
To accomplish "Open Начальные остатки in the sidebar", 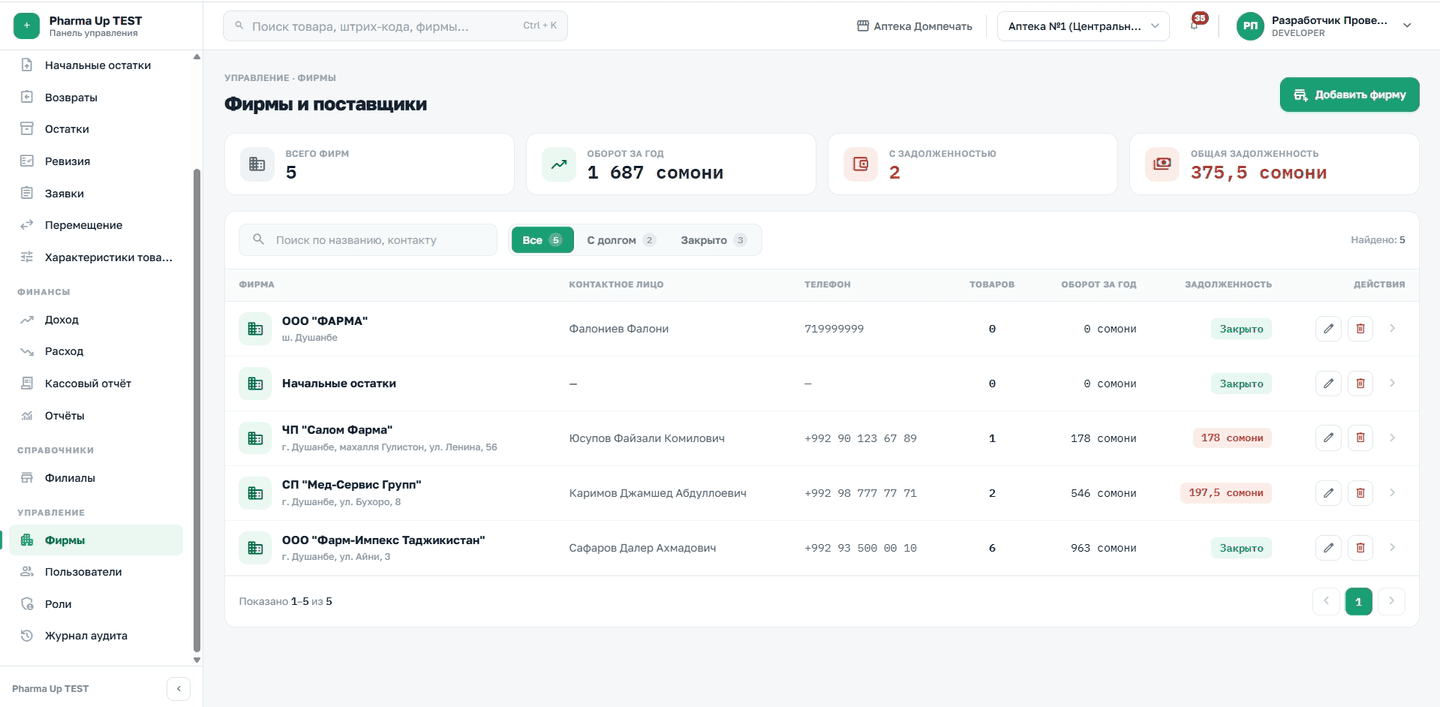I will click(x=96, y=65).
